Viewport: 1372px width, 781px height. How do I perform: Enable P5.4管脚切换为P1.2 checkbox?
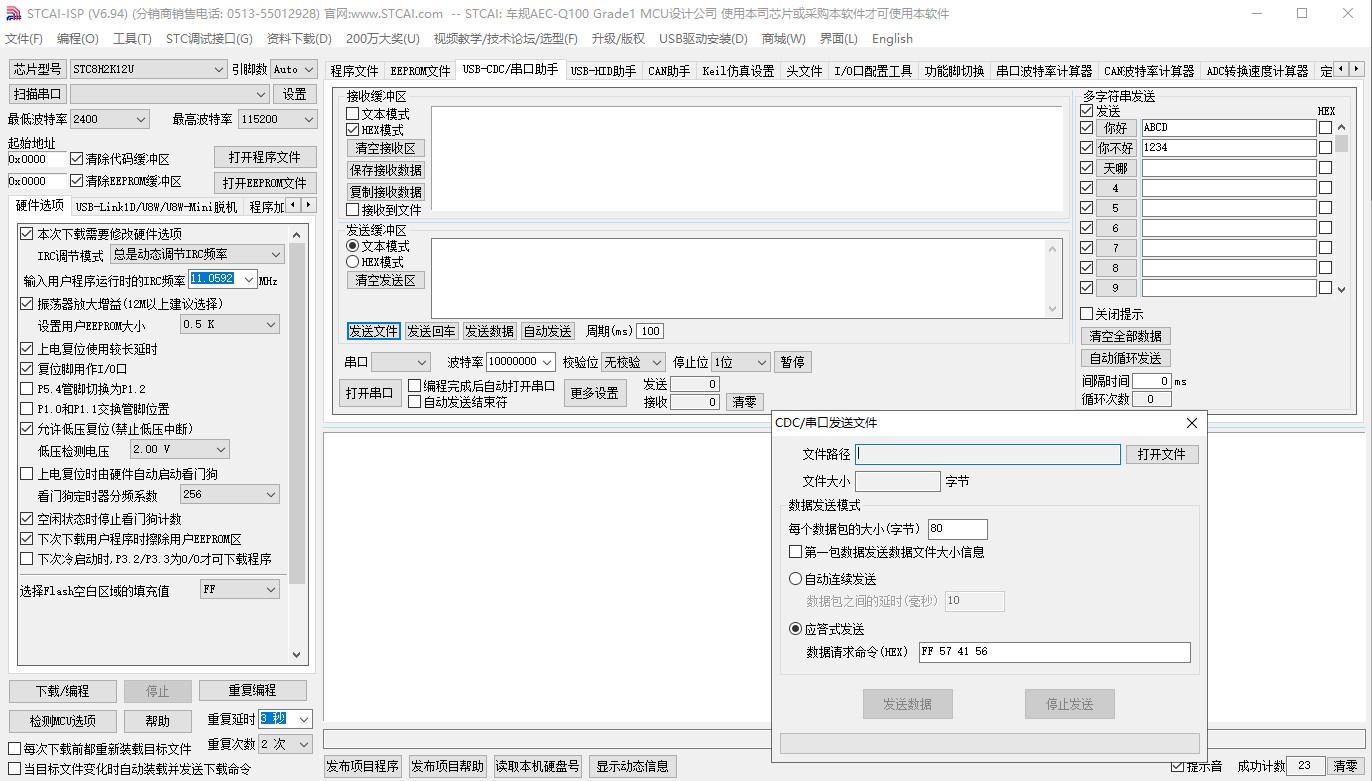[x=27, y=389]
